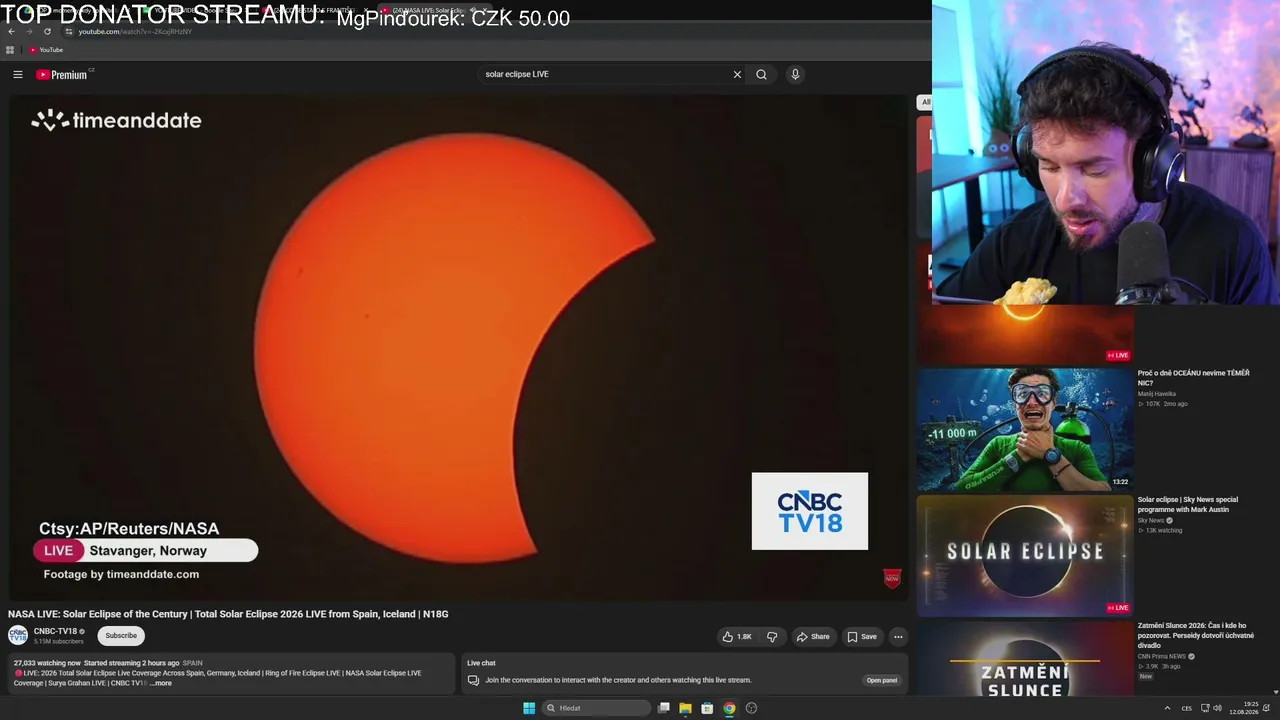Open Task View on the taskbar
The width and height of the screenshot is (1280, 720).
coord(663,708)
